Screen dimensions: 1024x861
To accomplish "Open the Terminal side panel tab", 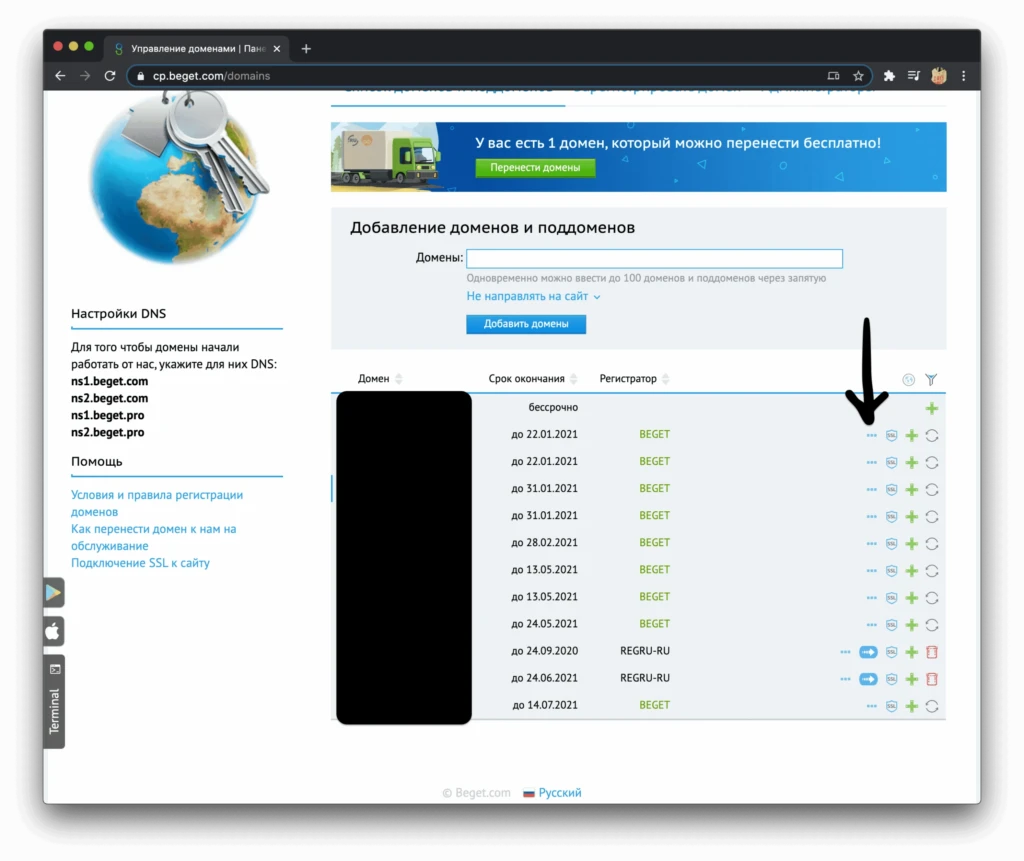I will 54,702.
